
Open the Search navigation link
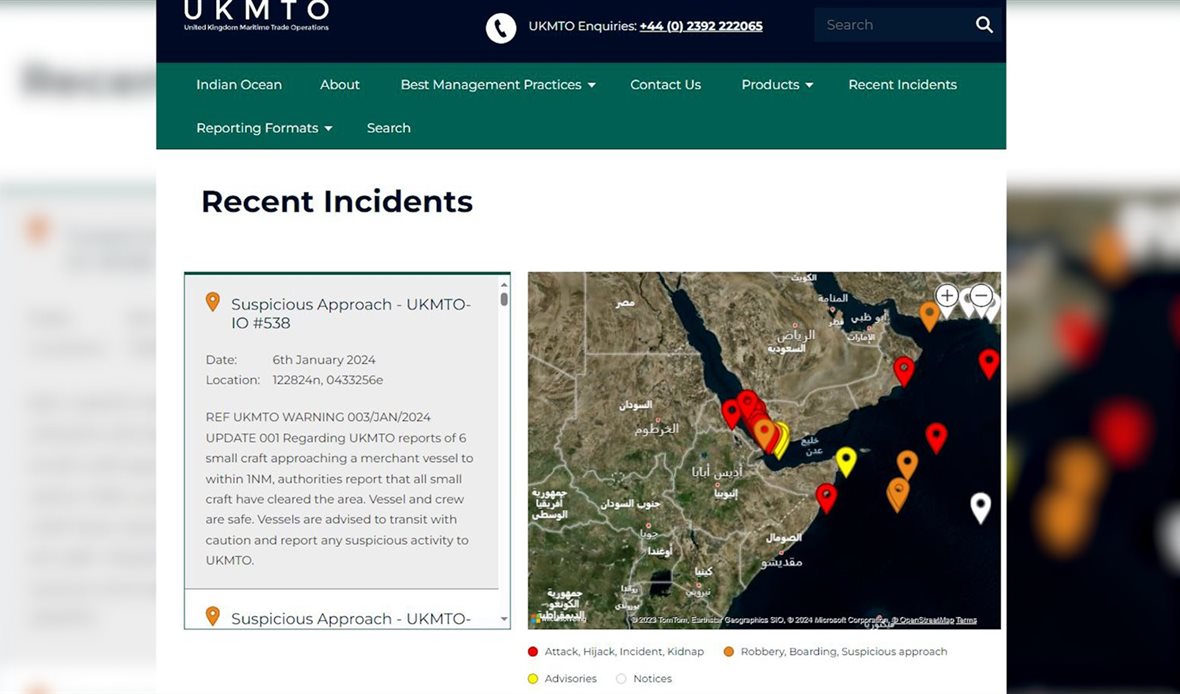click(388, 128)
